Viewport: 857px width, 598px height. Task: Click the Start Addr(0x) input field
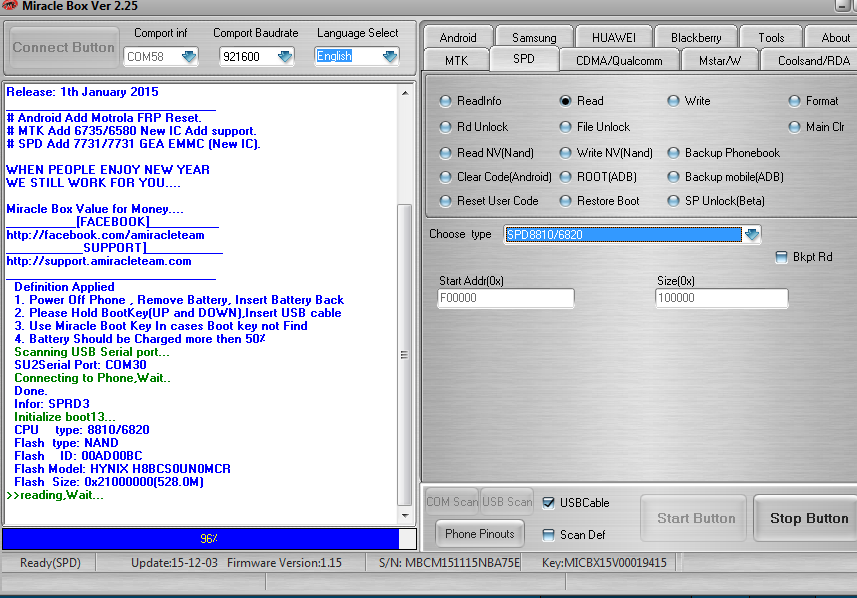tap(506, 298)
